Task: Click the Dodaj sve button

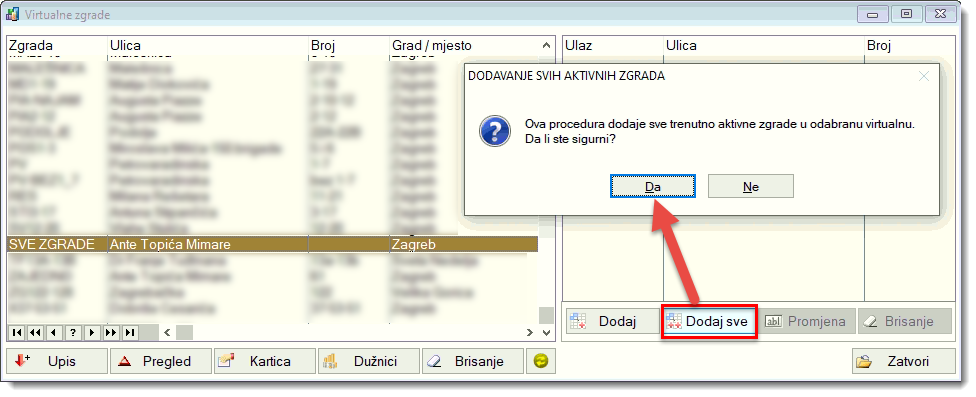Action: coord(709,321)
